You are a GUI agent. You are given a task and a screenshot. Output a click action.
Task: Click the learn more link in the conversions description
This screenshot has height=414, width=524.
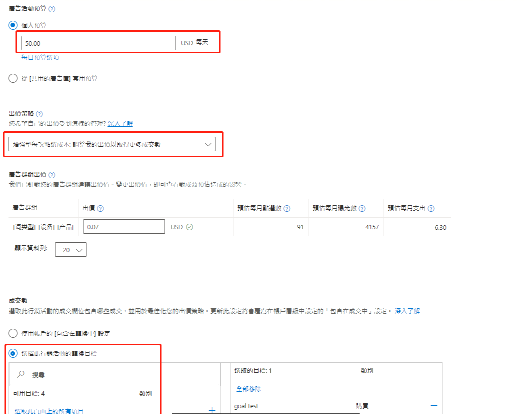click(407, 311)
